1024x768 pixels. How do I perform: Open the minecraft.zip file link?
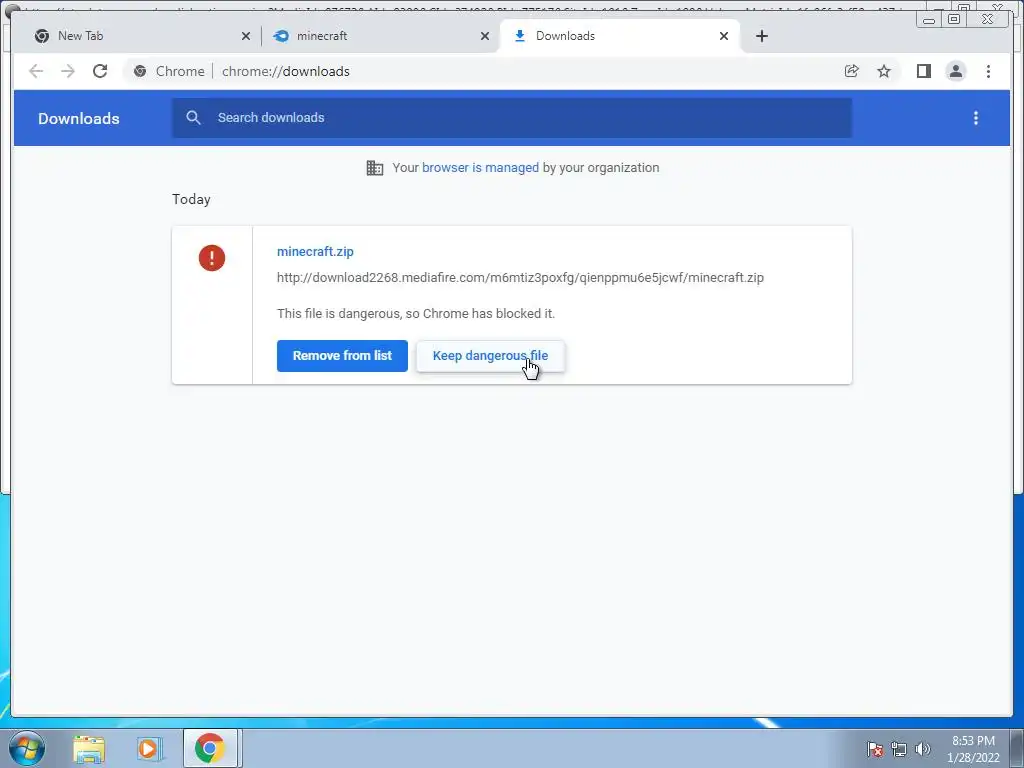315,251
